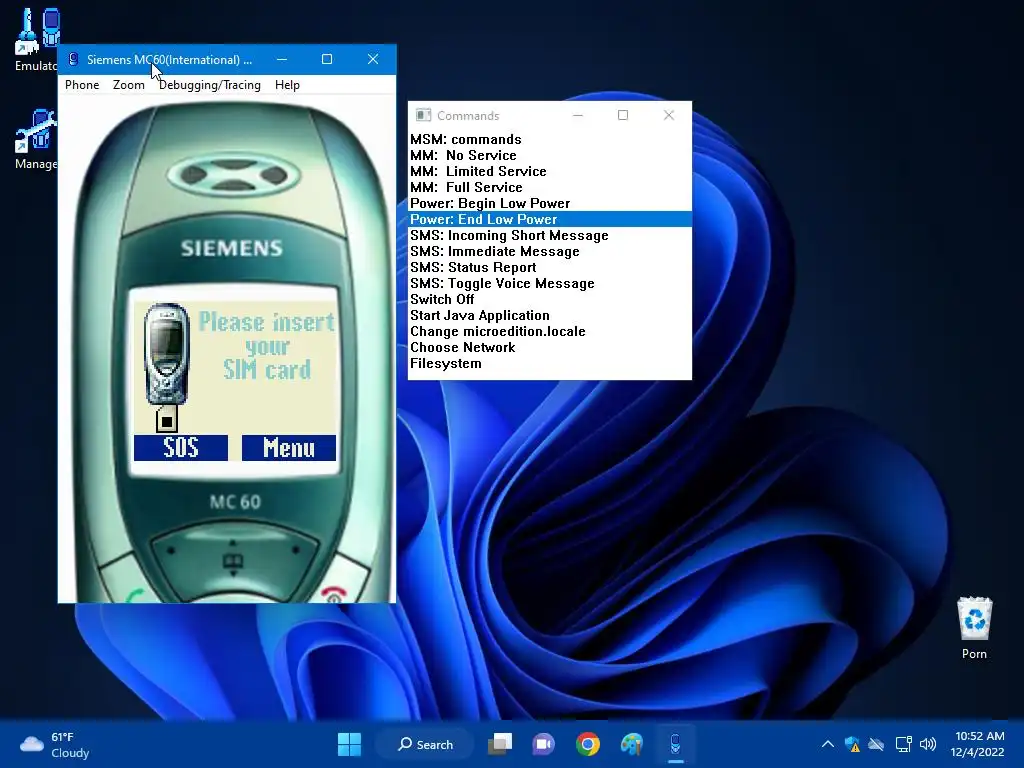Click the Commands window title icon
Viewport: 1024px width, 768px height.
[423, 115]
